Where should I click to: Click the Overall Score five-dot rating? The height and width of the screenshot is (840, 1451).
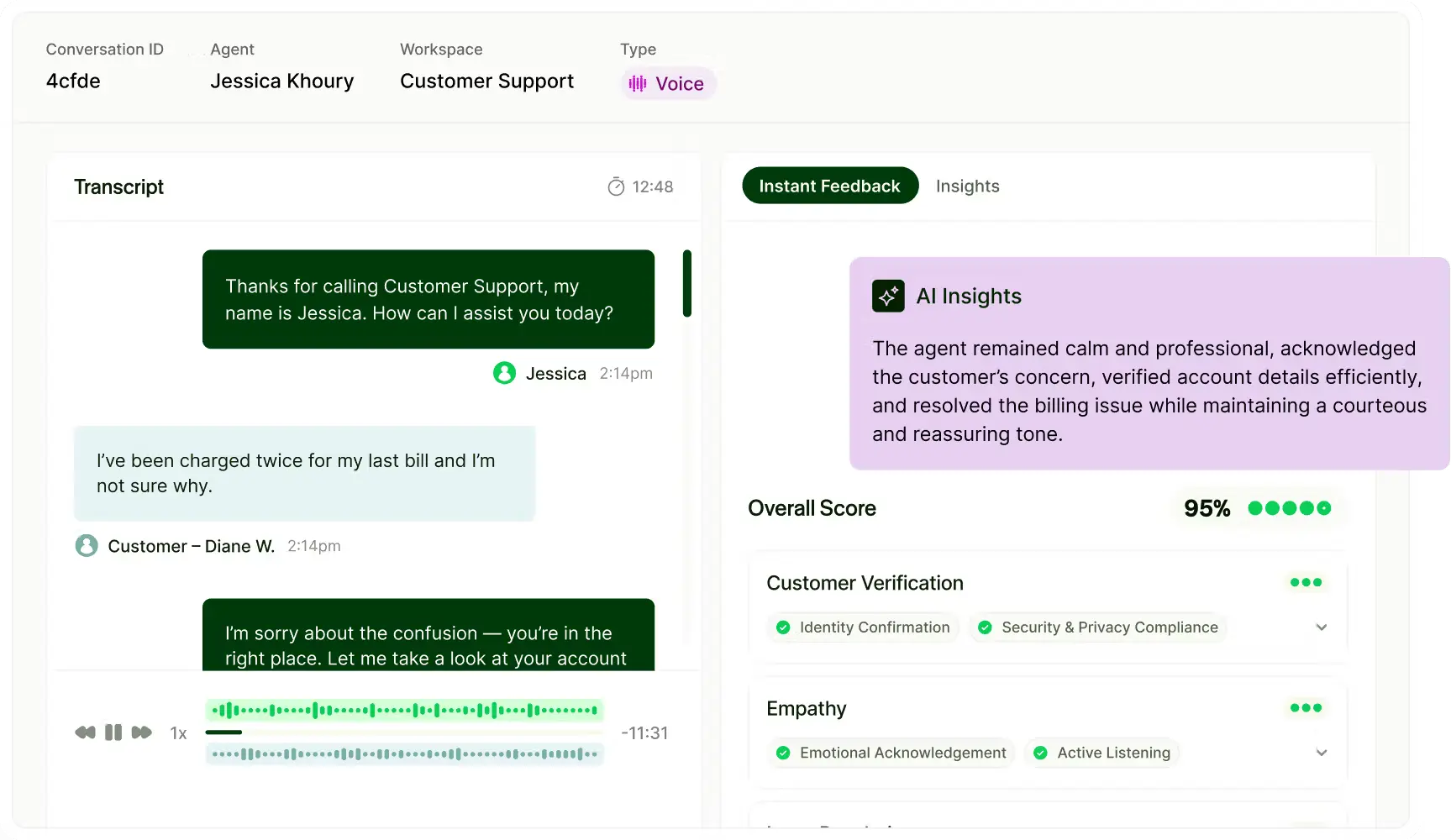pos(1289,508)
